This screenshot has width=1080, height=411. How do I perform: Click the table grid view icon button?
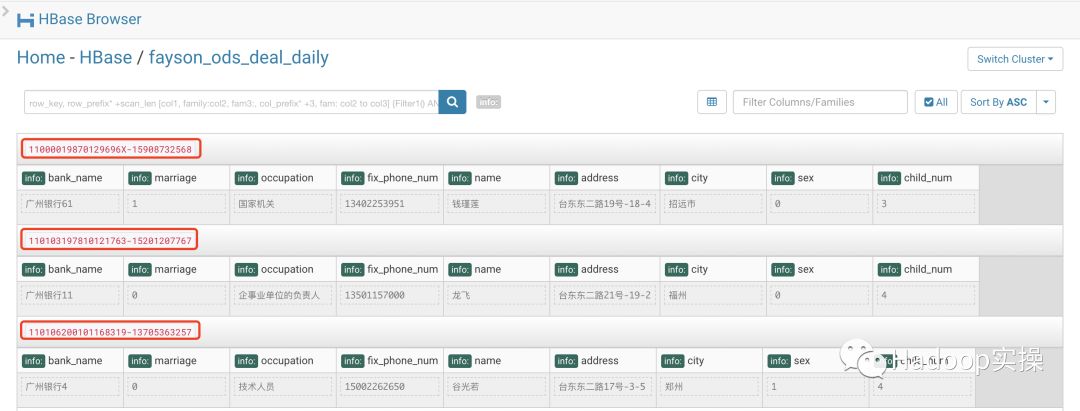(x=712, y=102)
